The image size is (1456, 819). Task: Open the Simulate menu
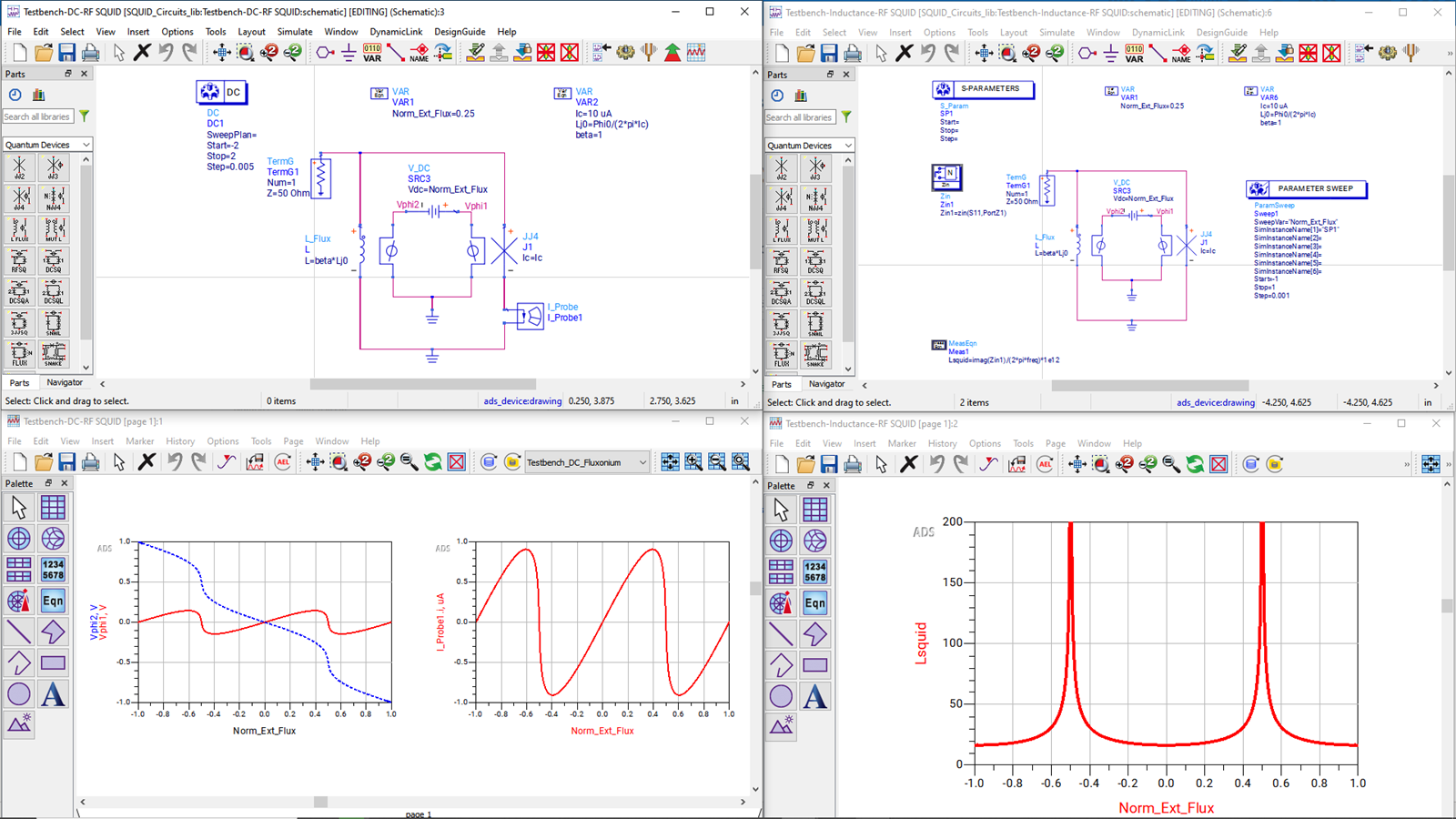coord(295,31)
